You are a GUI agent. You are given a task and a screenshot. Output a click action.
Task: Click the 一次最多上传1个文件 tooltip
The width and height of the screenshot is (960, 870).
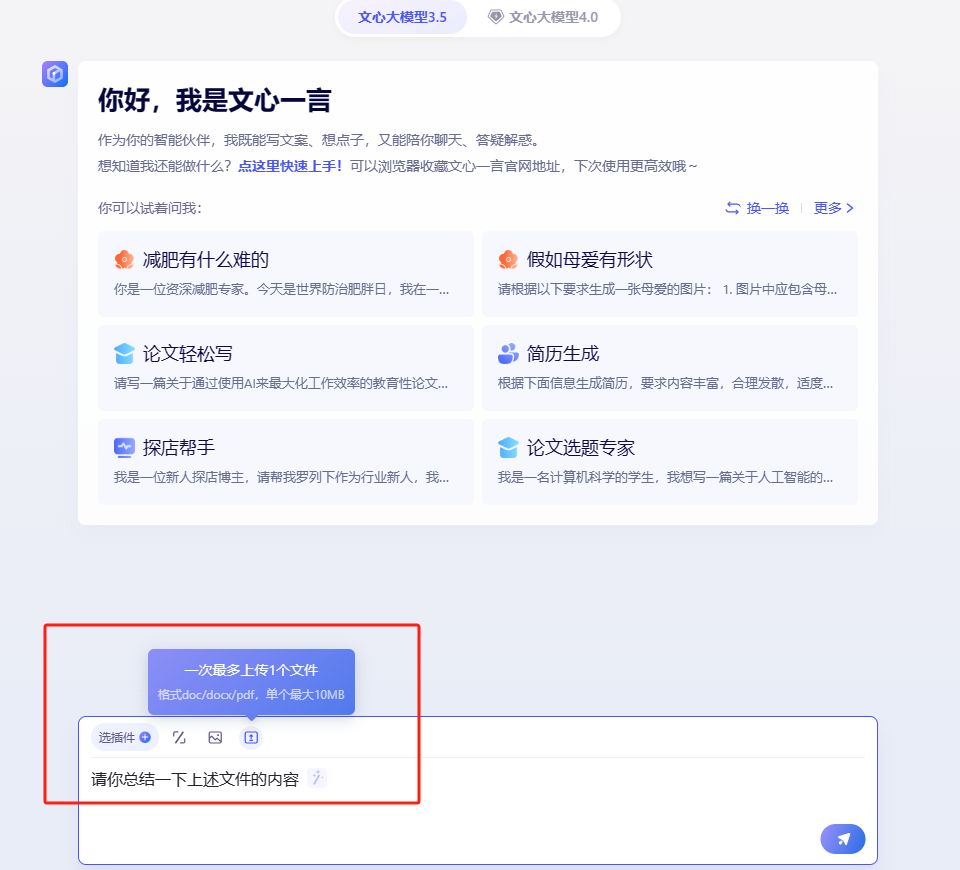pyautogui.click(x=251, y=681)
